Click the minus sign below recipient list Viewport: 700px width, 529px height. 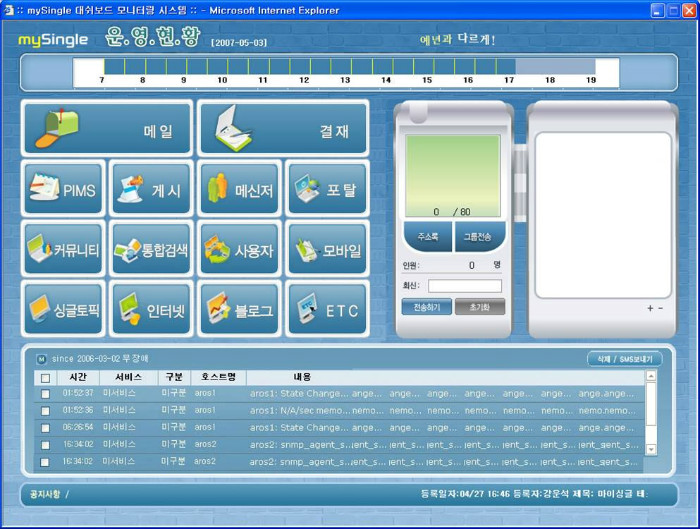tap(661, 308)
